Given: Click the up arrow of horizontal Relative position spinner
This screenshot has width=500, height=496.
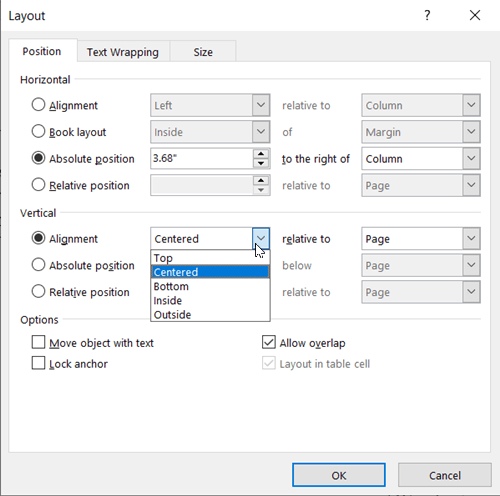Looking at the screenshot, I should tap(261, 180).
